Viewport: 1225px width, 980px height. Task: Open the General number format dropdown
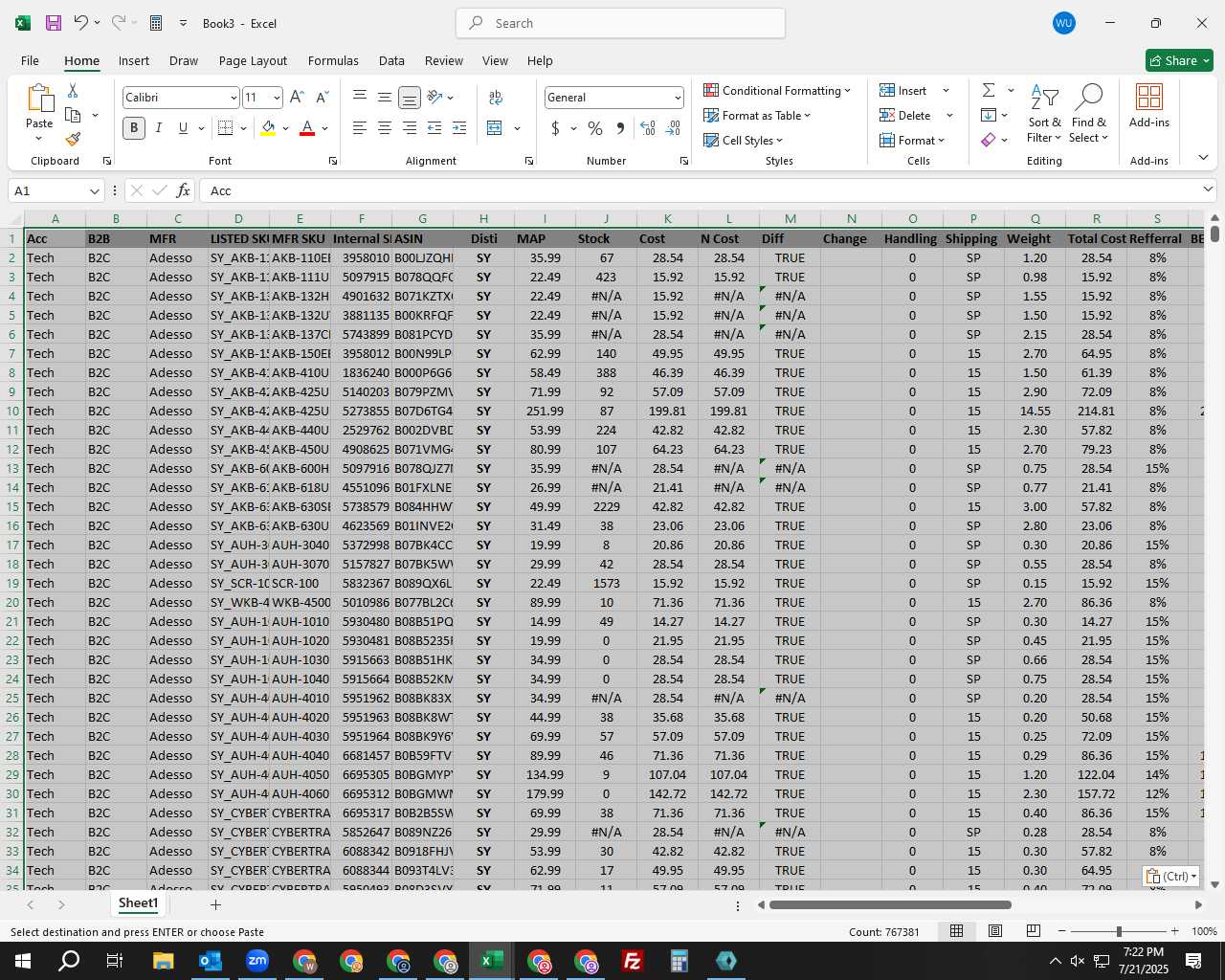678,98
